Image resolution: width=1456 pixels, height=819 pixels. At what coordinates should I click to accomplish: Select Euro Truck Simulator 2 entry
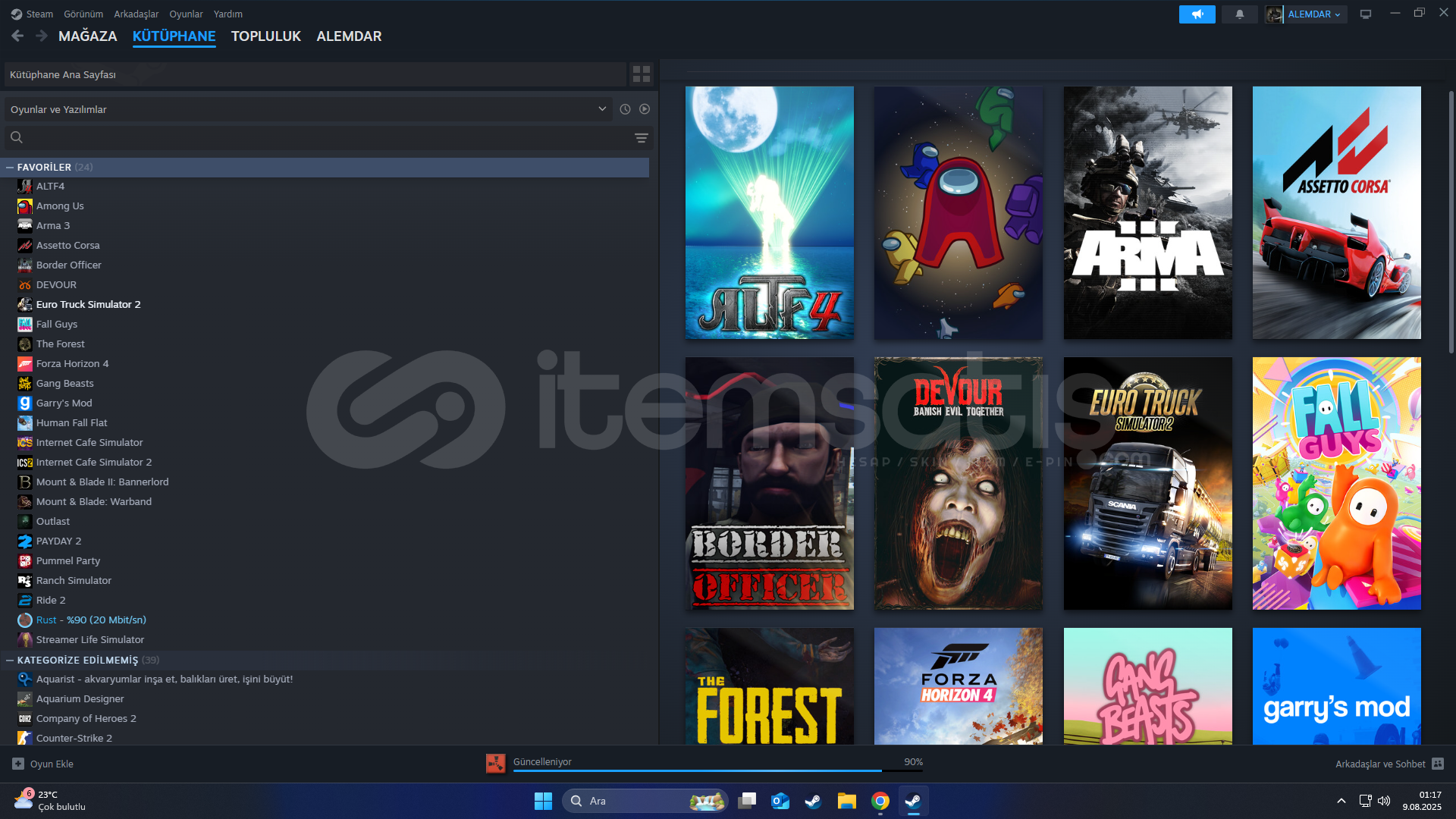click(x=88, y=304)
